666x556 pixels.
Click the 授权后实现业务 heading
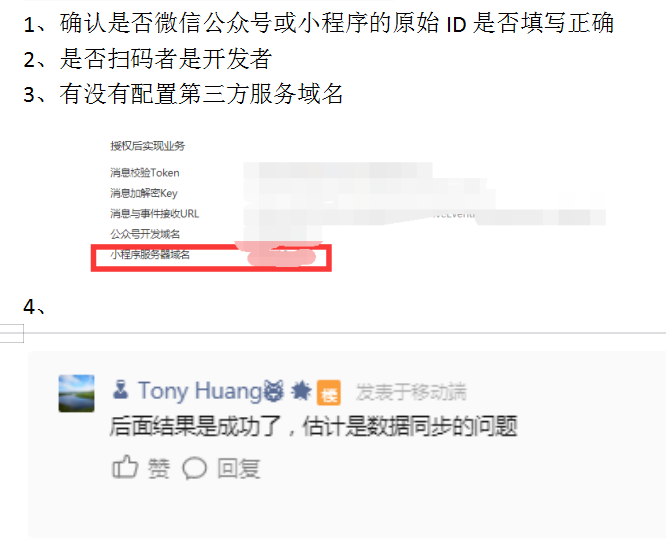click(148, 146)
